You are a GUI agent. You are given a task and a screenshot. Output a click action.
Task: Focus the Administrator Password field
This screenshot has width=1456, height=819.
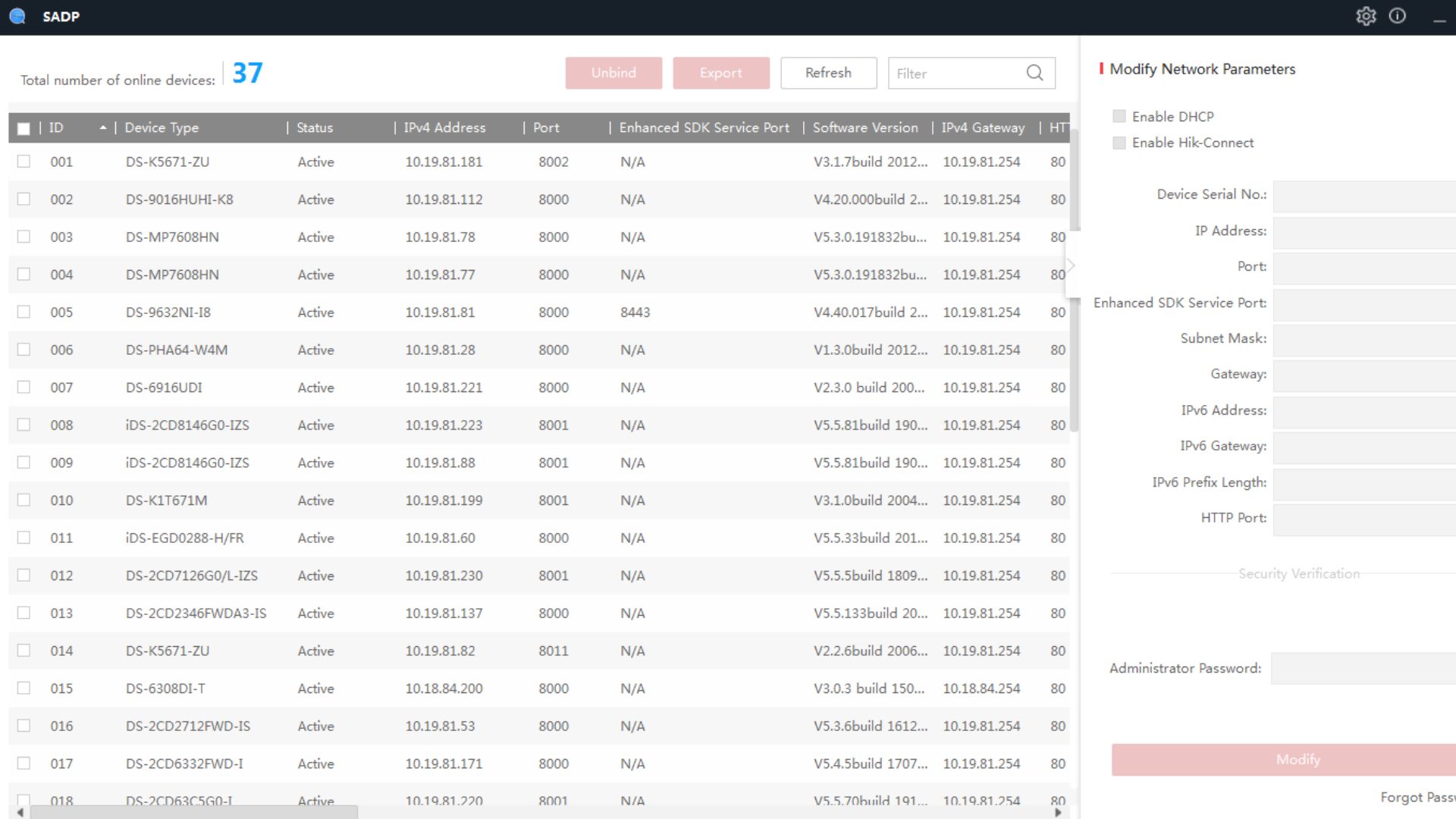(x=1363, y=668)
